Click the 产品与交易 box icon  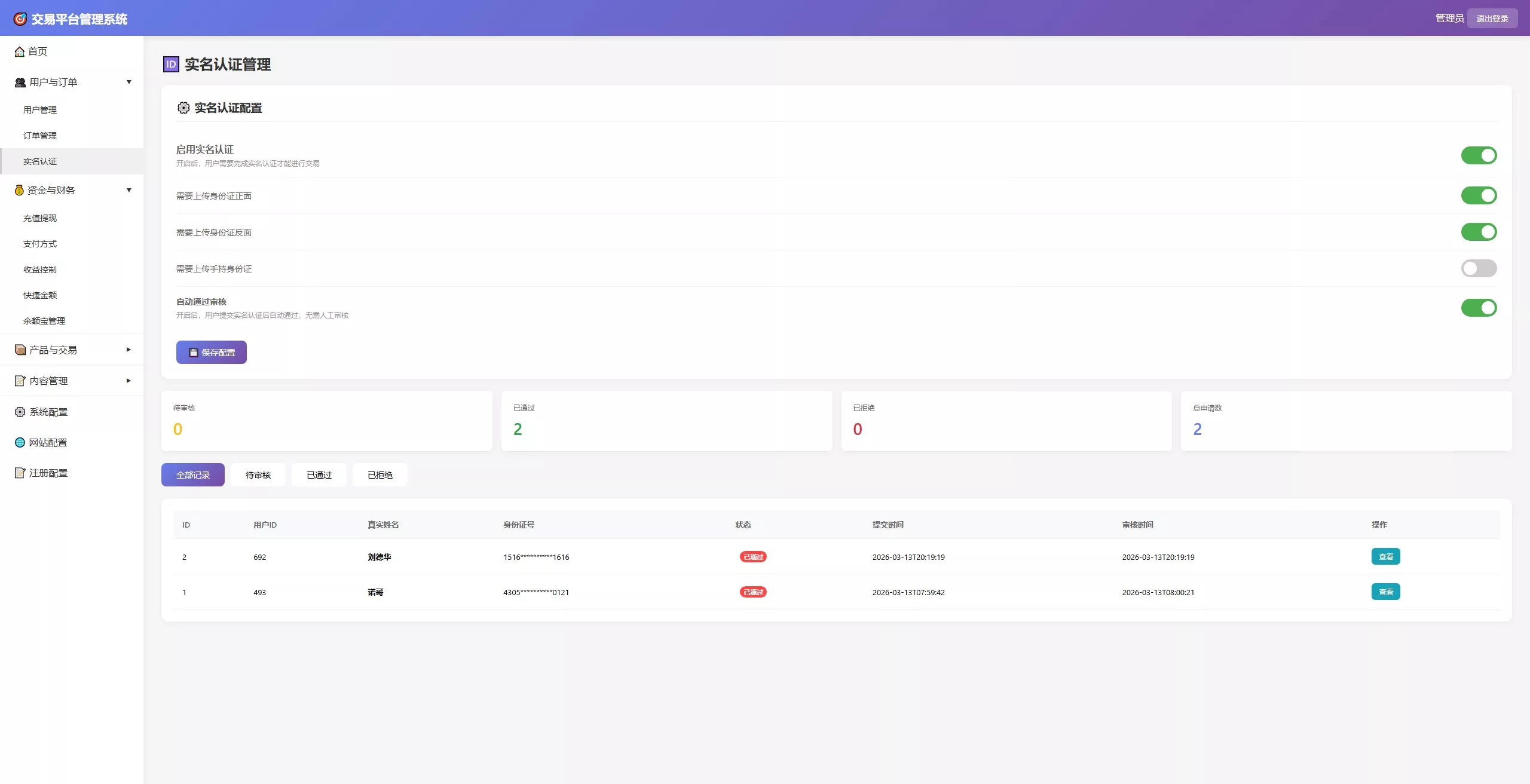20,350
